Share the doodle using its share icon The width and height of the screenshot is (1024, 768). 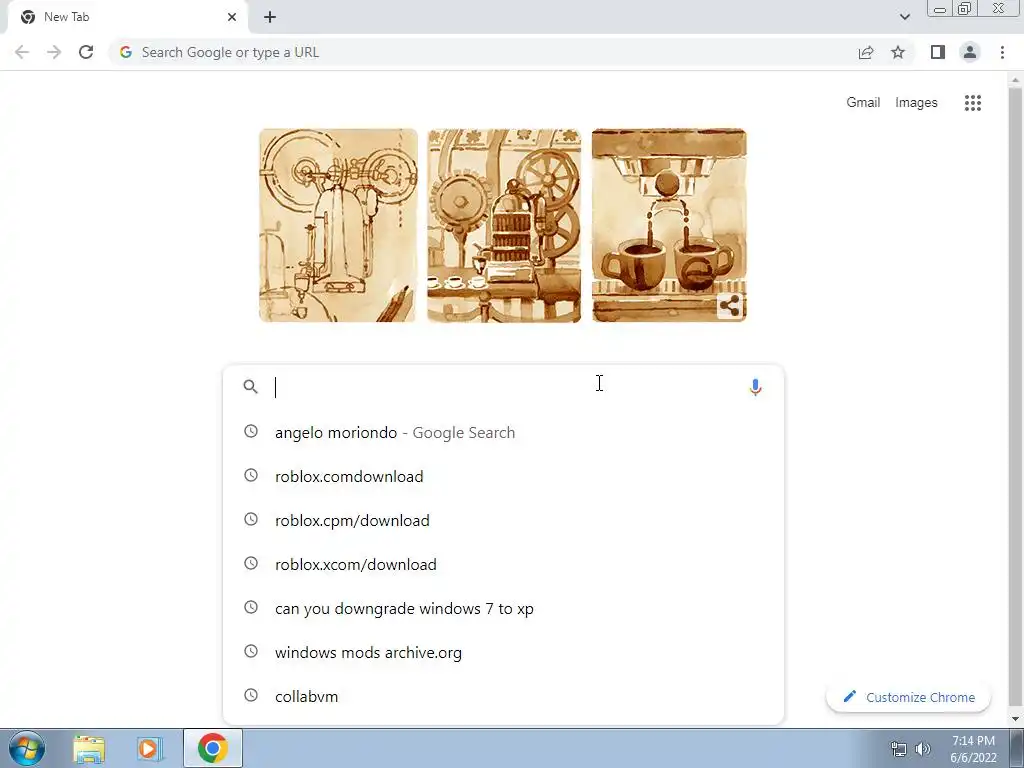(x=730, y=306)
